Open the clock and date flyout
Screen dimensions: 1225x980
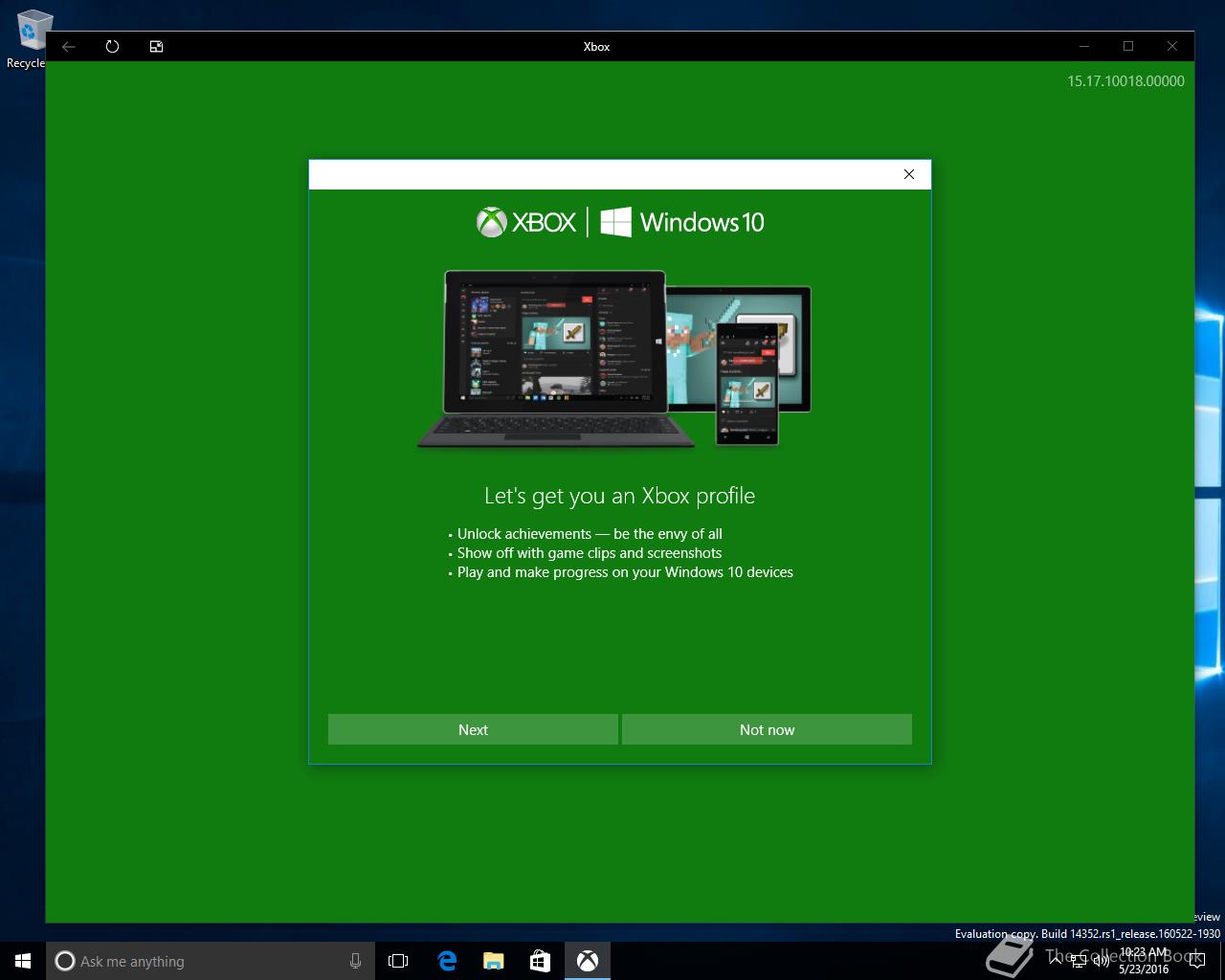tap(1144, 961)
